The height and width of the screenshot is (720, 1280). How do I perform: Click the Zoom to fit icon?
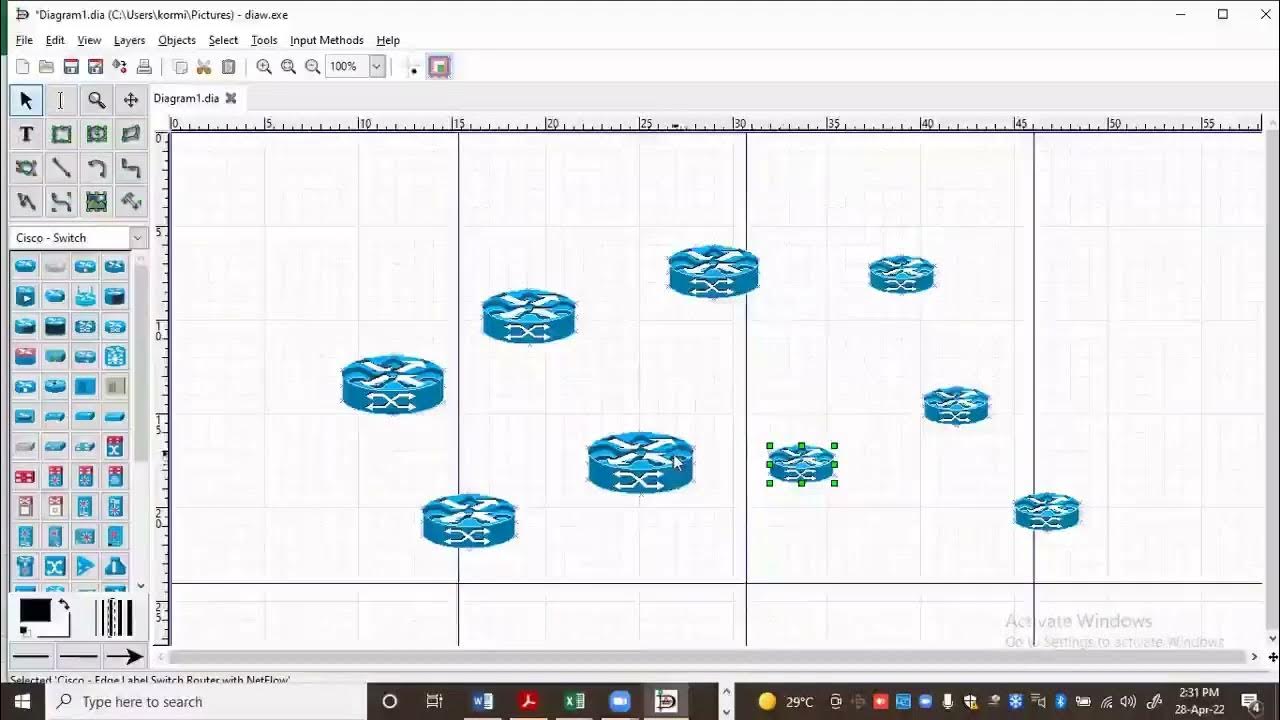click(288, 67)
